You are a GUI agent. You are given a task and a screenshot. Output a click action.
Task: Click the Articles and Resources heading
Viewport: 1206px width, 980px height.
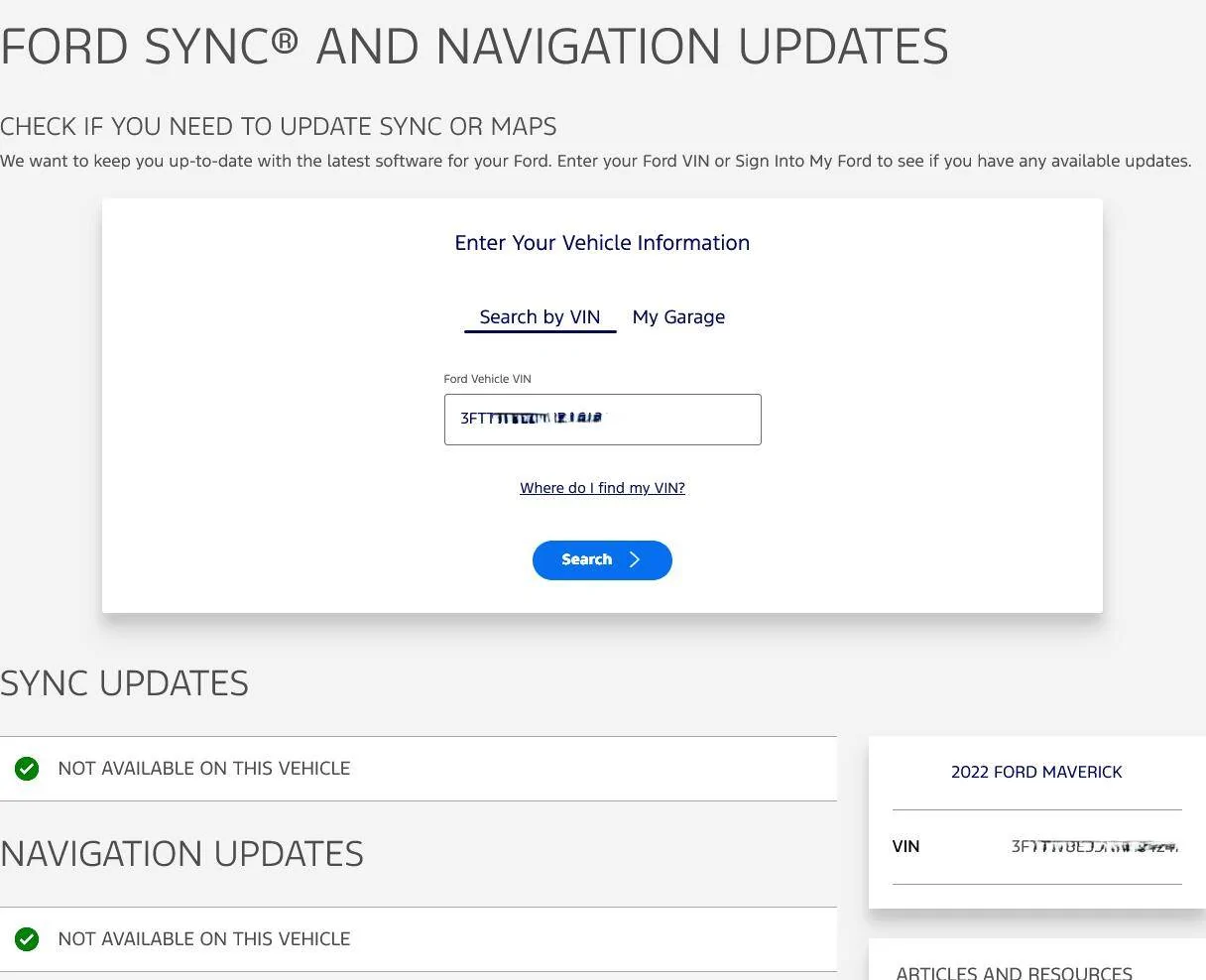1014,973
